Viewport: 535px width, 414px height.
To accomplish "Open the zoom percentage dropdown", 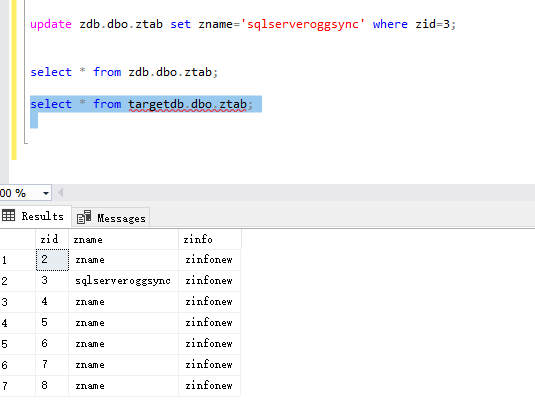I will pos(46,193).
